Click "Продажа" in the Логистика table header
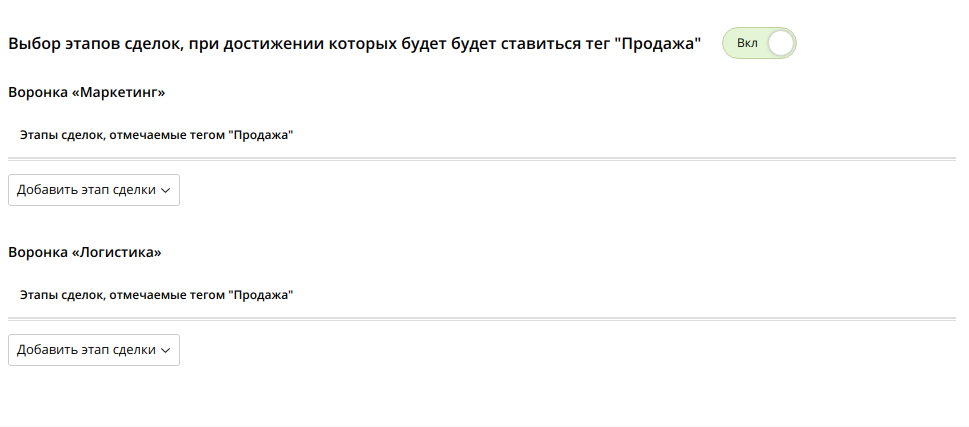Image resolution: width=969 pixels, height=427 pixels. click(x=260, y=295)
